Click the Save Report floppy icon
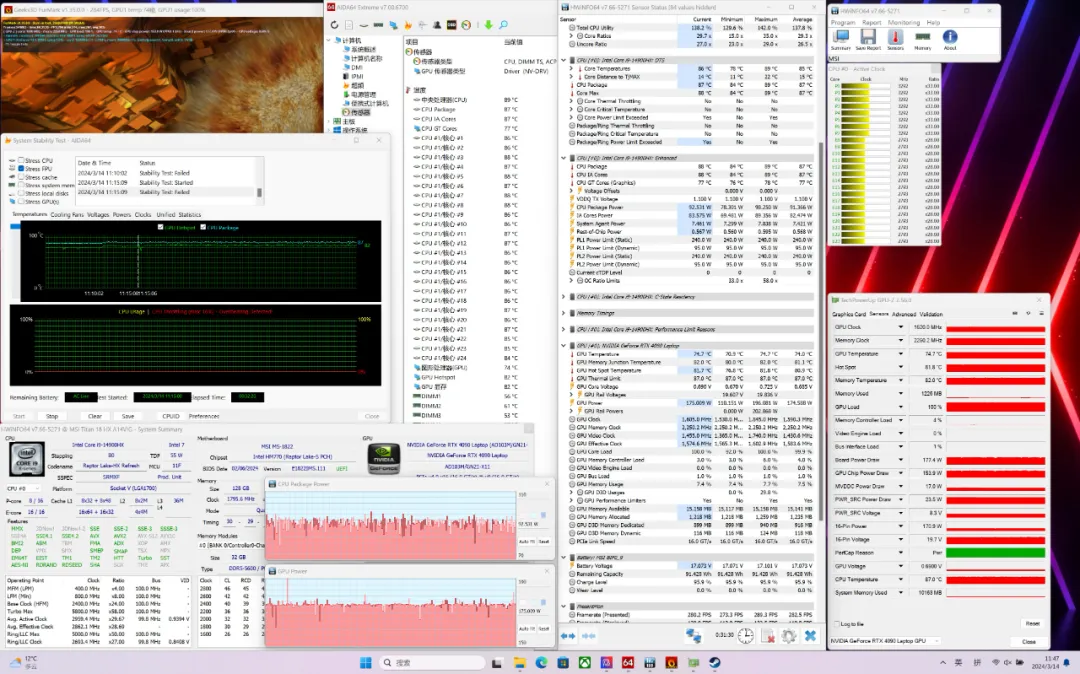This screenshot has width=1080, height=674. (868, 39)
